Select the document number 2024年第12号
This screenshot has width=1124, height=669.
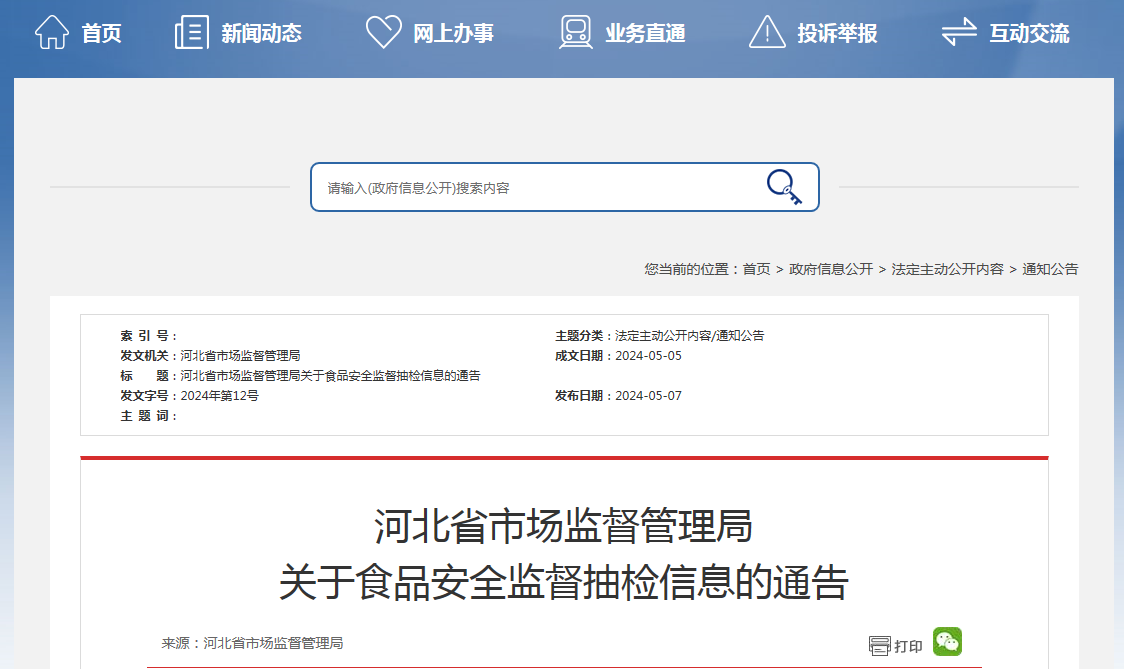click(x=219, y=396)
